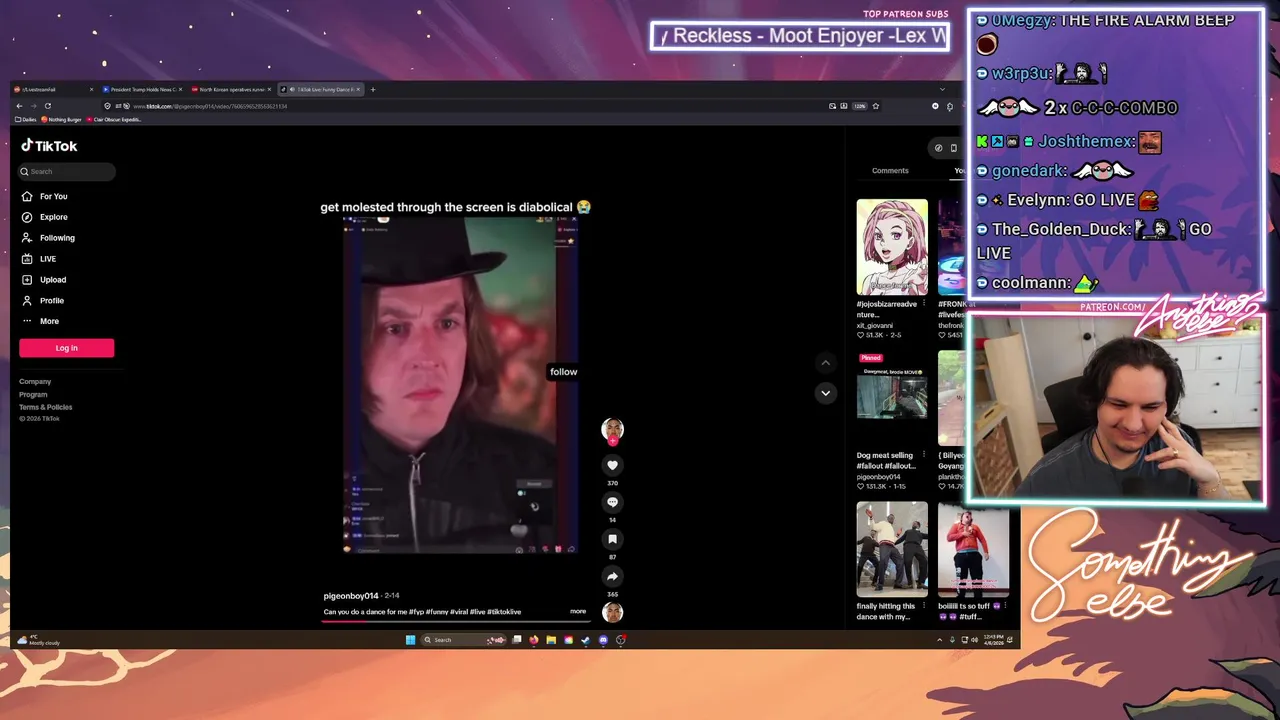The image size is (1280, 720).
Task: Open a new browser tab
Action: [x=373, y=89]
